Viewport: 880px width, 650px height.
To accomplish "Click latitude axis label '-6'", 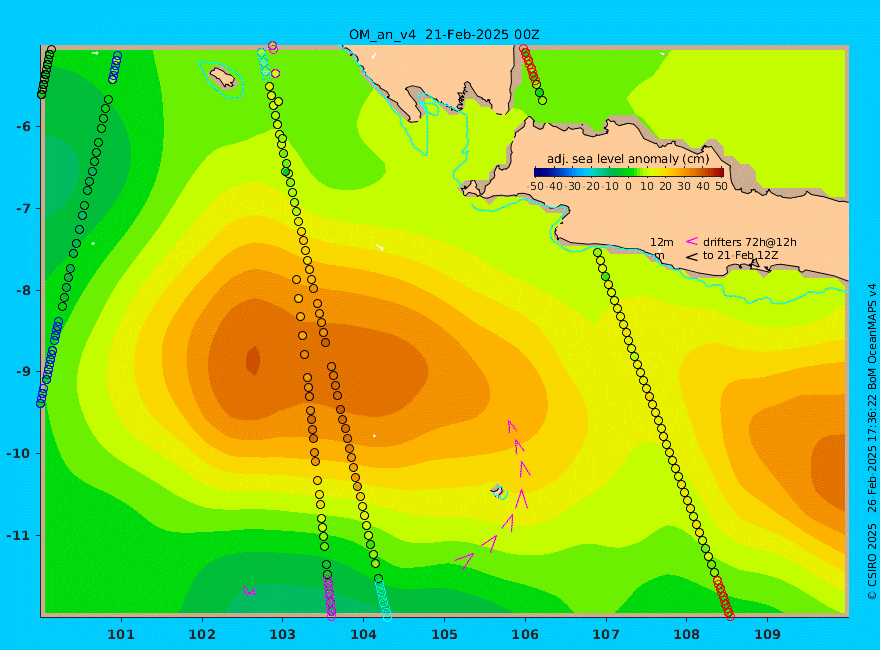I will point(23,126).
